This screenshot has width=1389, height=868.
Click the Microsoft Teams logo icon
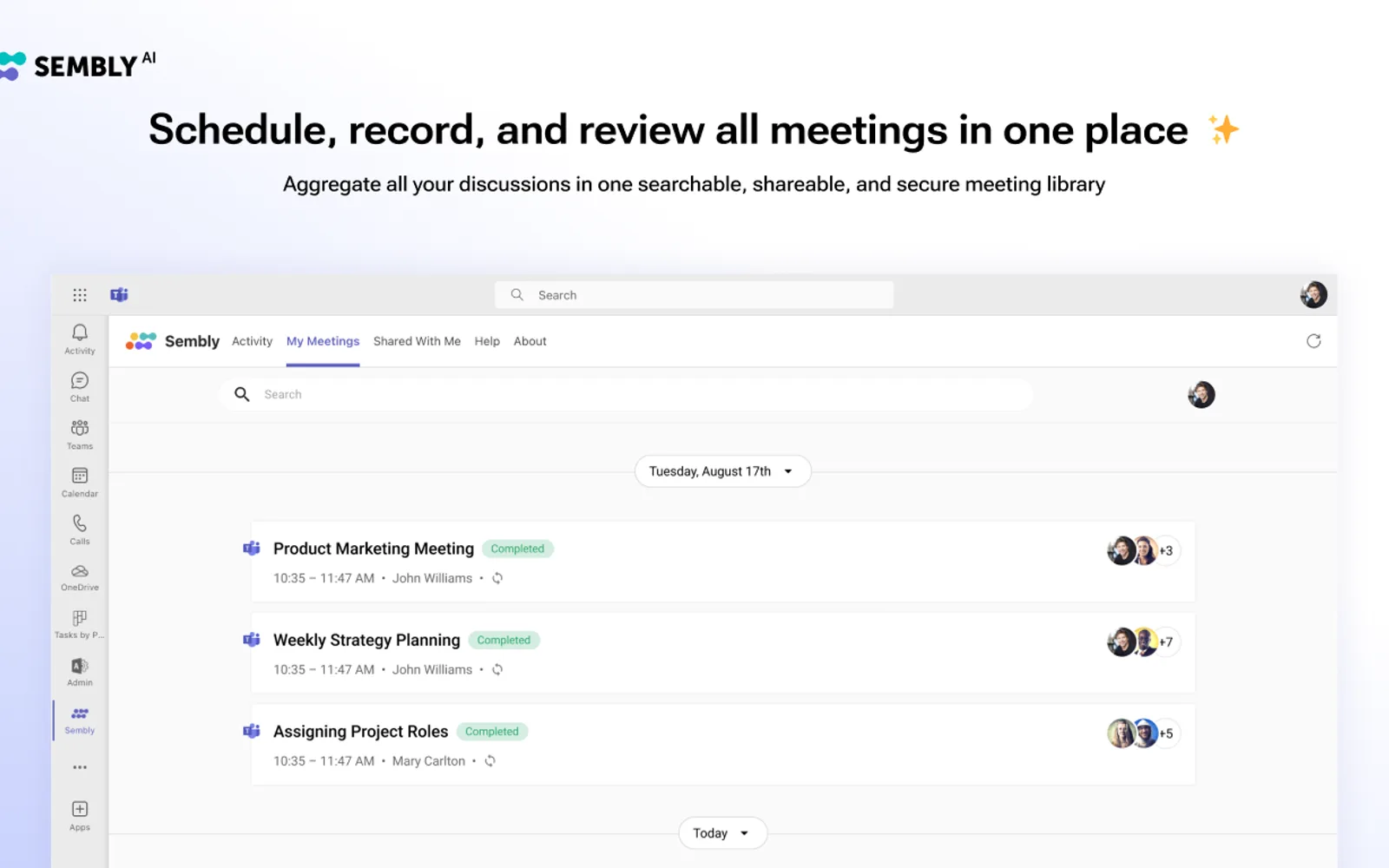(119, 295)
